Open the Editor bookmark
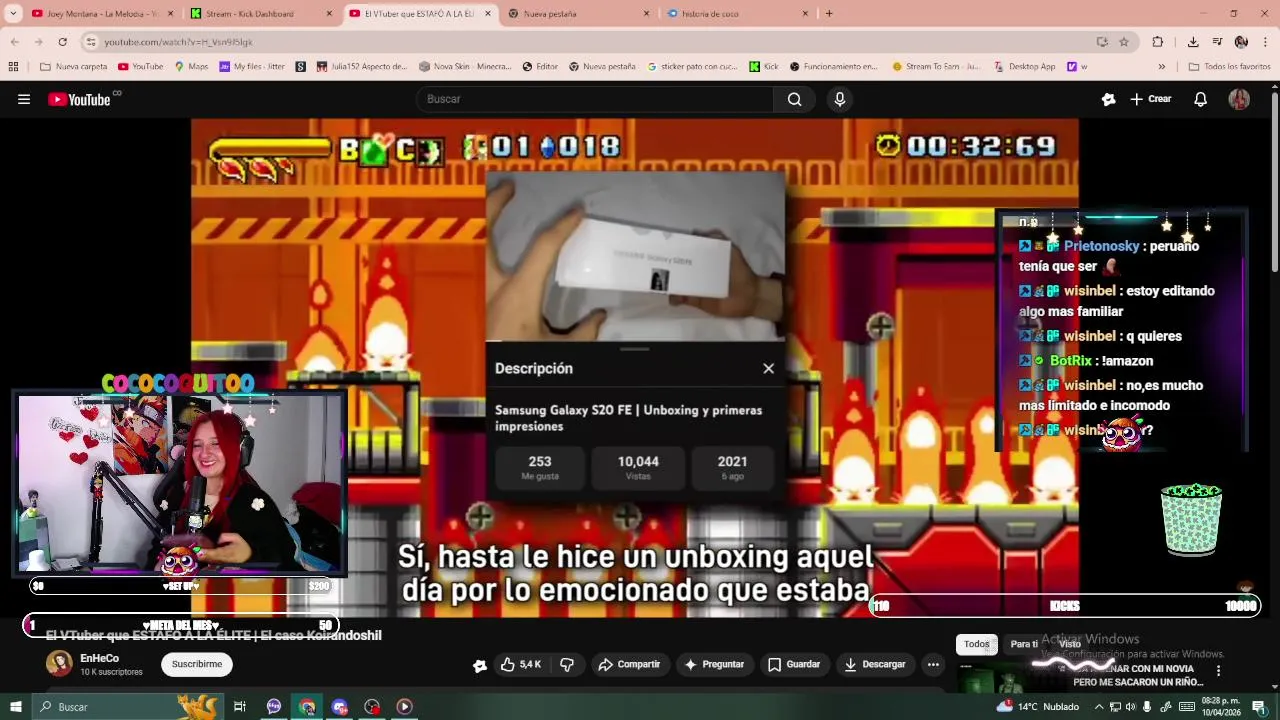 click(x=540, y=67)
